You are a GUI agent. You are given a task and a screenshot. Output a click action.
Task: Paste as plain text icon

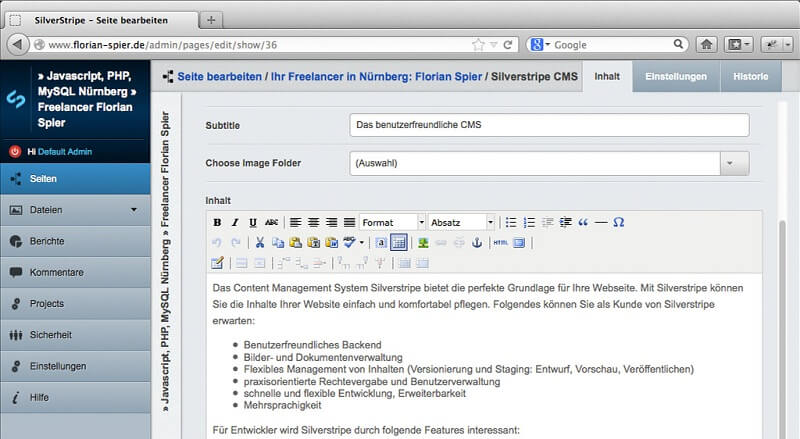click(x=314, y=242)
